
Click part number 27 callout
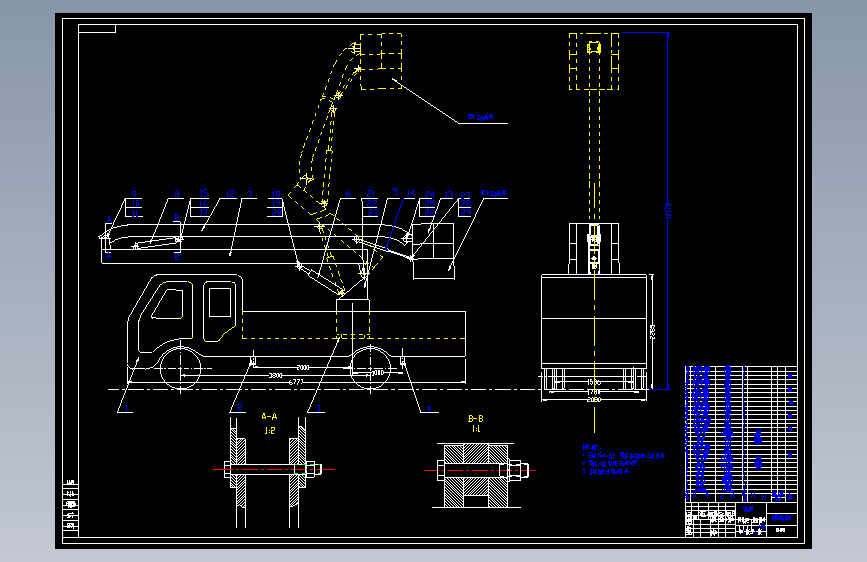(x=466, y=195)
